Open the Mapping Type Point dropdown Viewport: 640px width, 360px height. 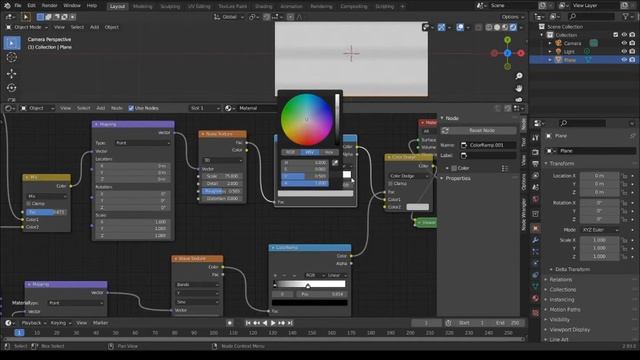[143, 143]
